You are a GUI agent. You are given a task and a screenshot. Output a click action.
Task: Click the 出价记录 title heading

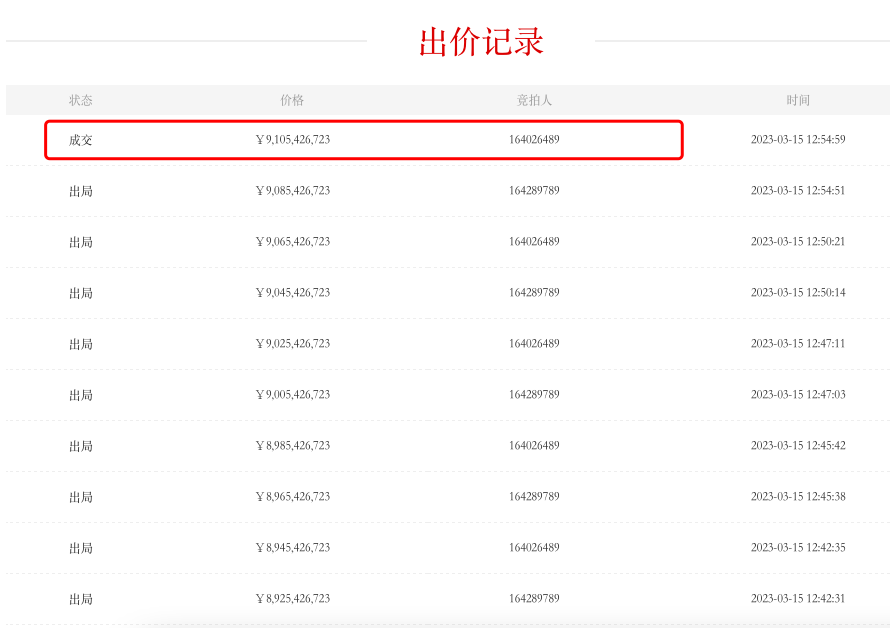(x=481, y=42)
